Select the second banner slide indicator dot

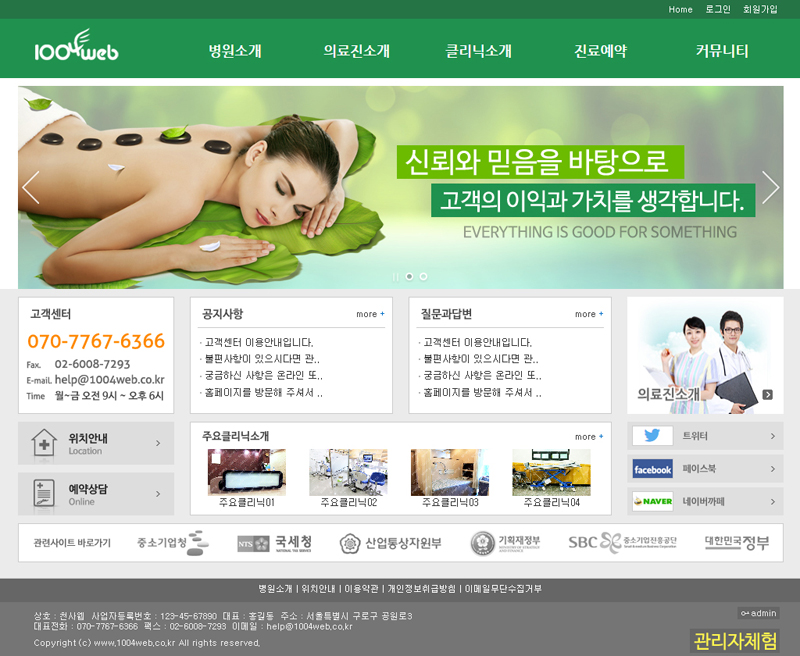click(x=409, y=276)
